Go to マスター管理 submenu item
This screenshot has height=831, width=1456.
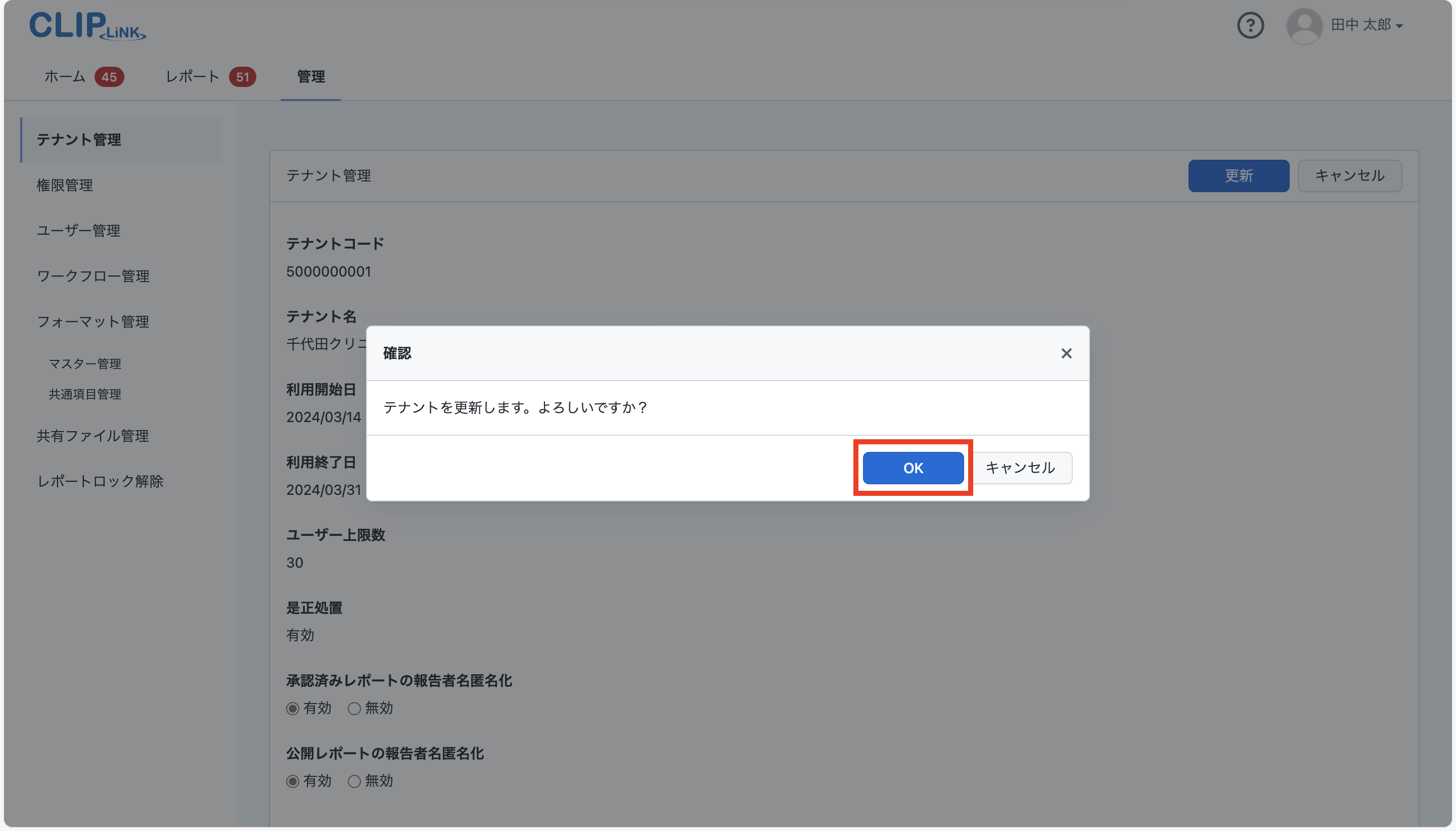point(85,363)
